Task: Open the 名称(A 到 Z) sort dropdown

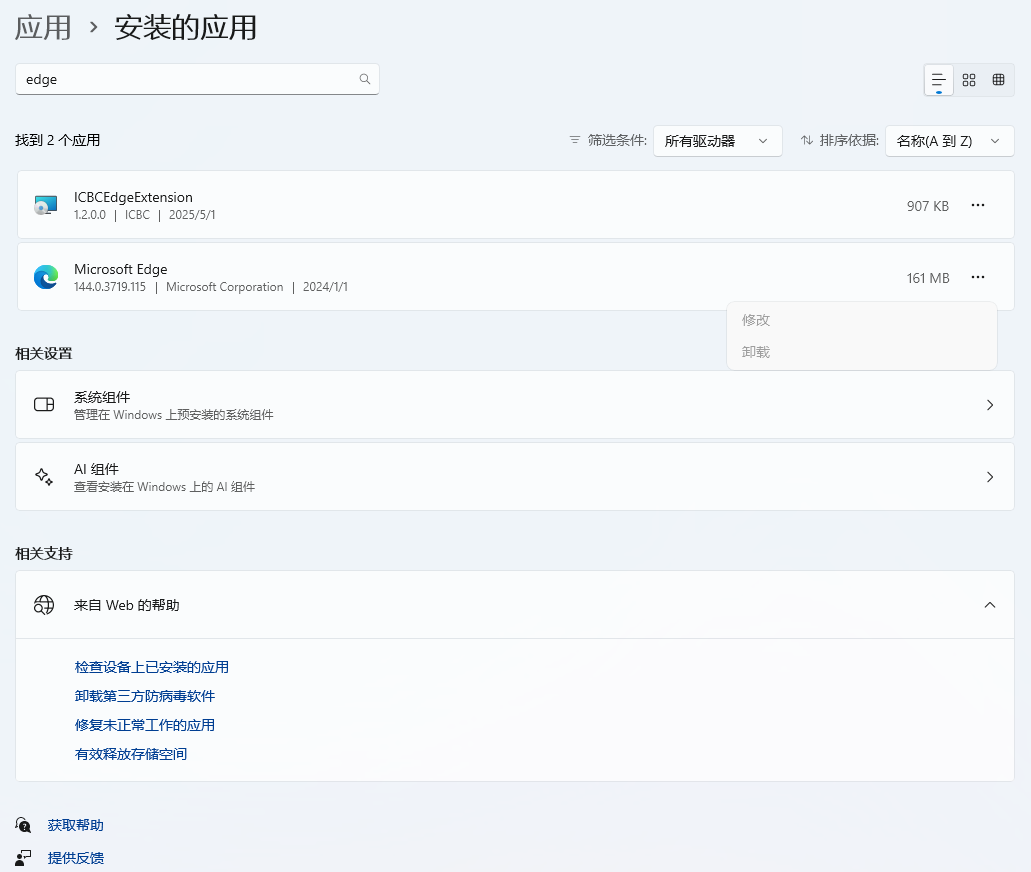Action: tap(949, 141)
